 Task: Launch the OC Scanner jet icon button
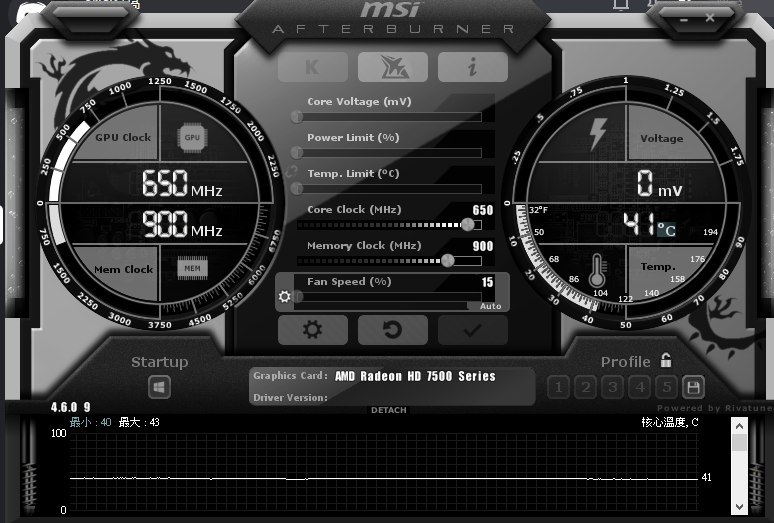(x=393, y=67)
